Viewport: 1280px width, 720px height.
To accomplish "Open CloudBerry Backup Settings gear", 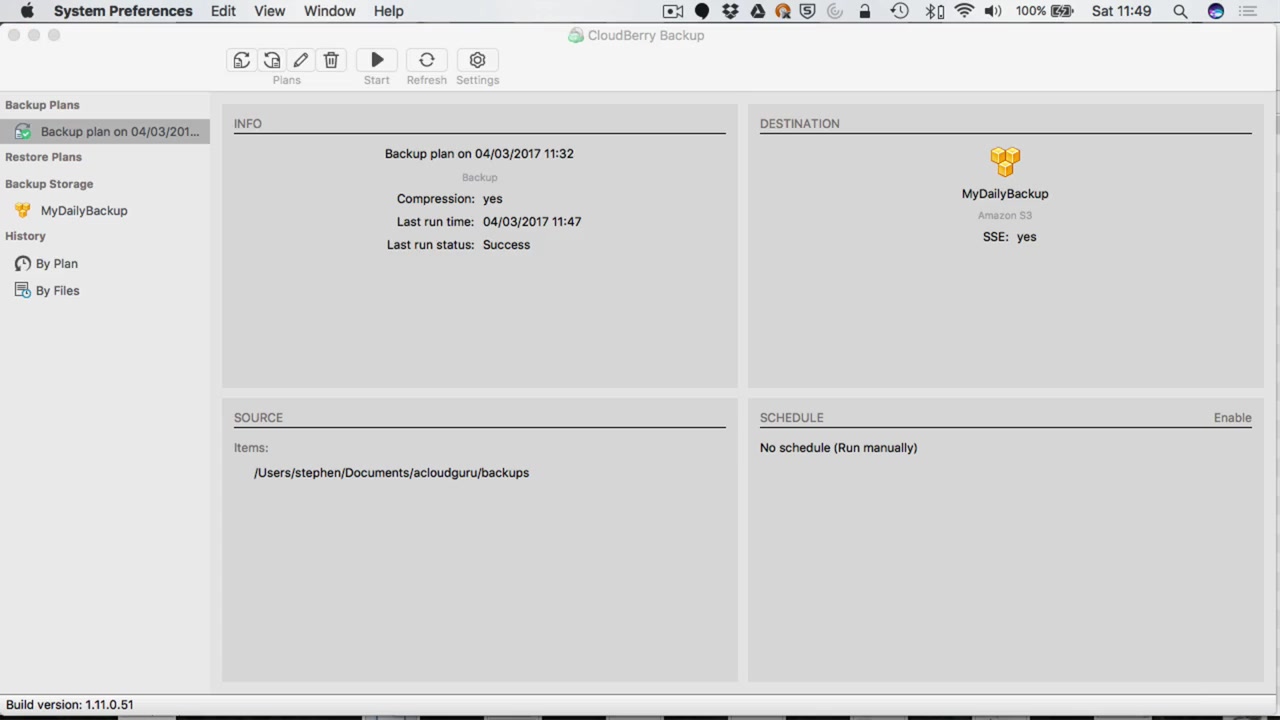I will click(x=477, y=60).
